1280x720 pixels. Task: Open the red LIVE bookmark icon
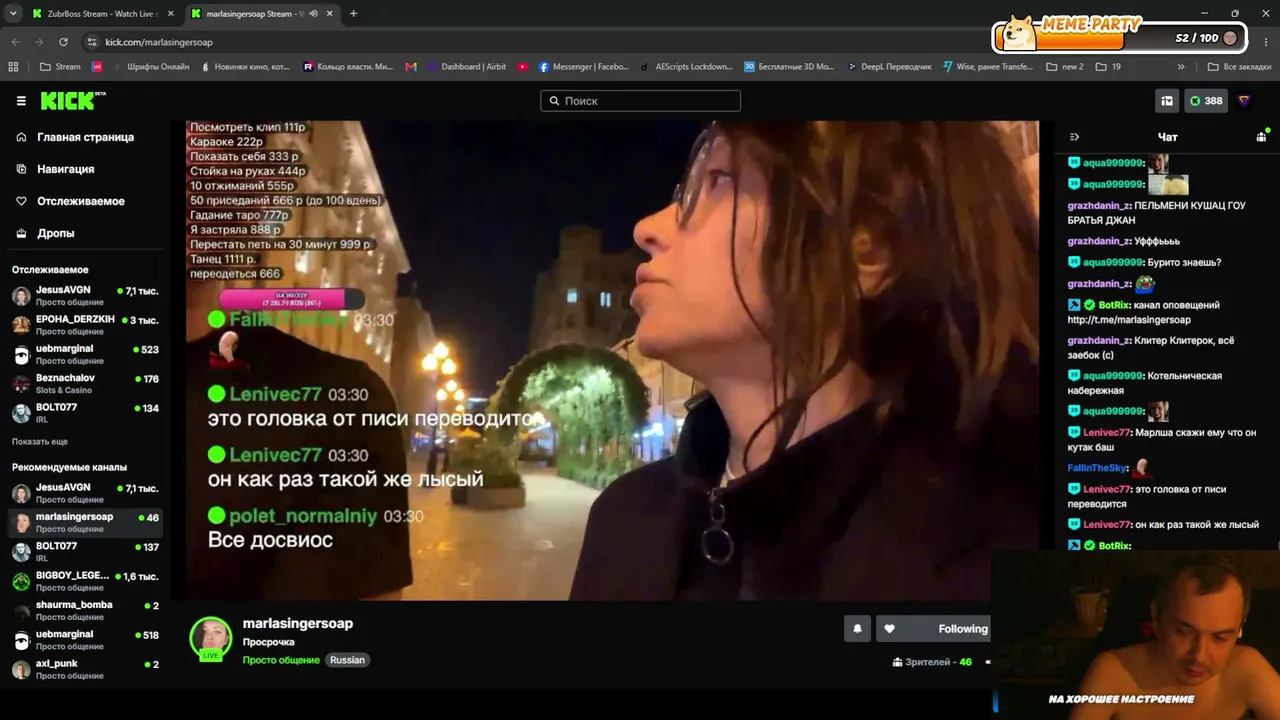click(x=97, y=67)
